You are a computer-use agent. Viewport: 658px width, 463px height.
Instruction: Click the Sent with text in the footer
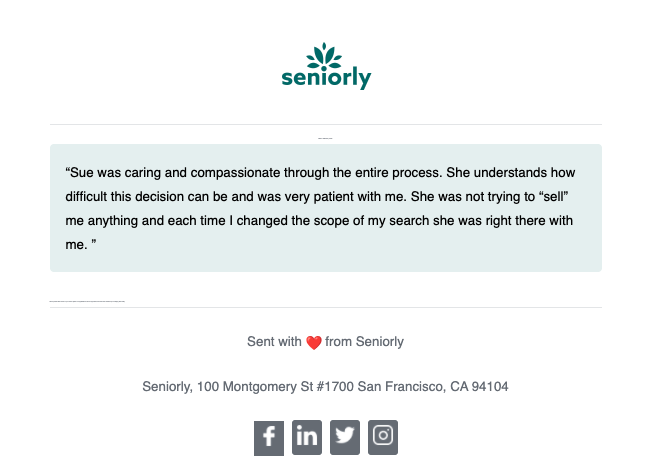tap(274, 342)
